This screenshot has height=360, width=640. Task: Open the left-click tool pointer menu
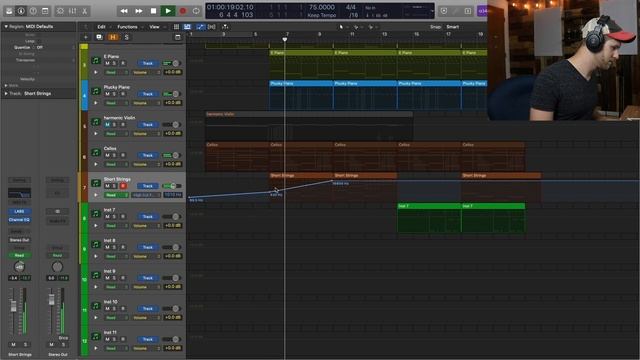[342, 27]
